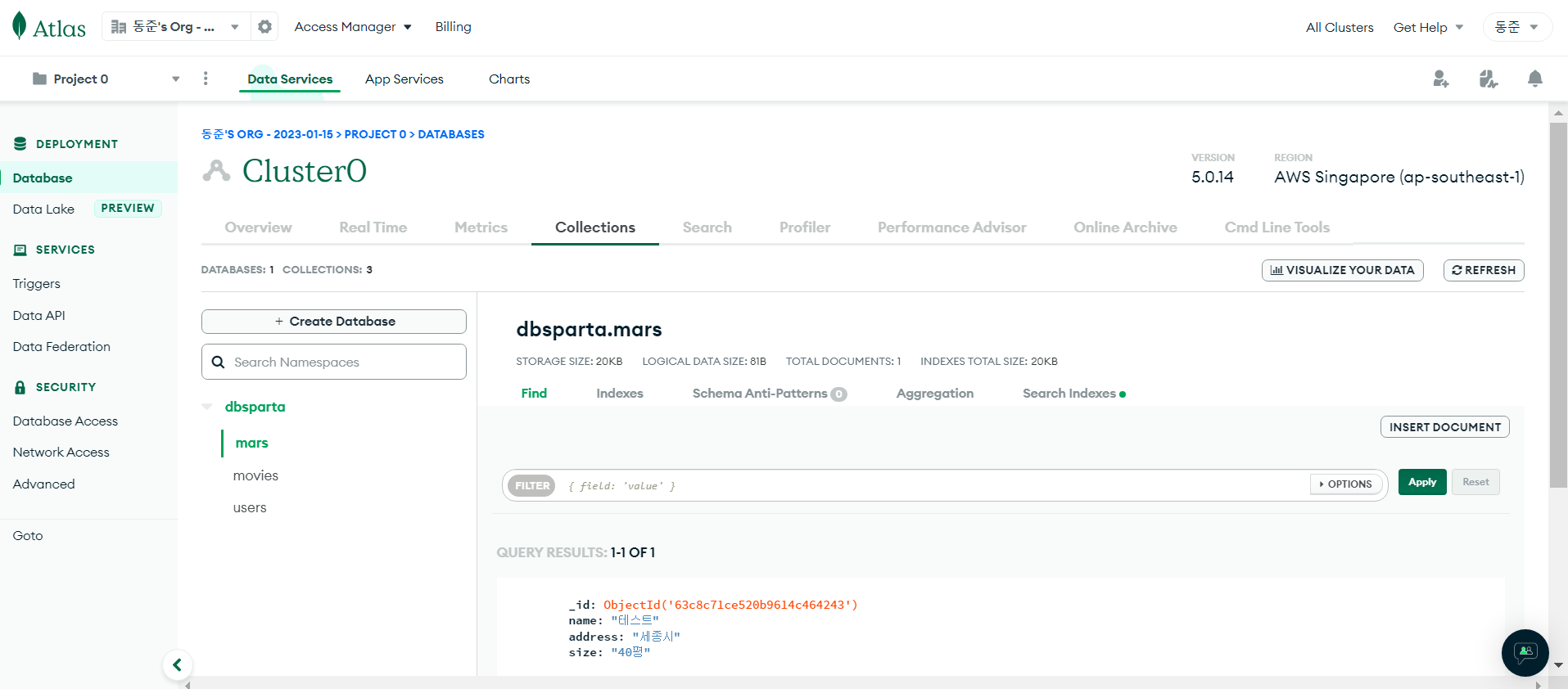Open the Overview tab

[x=258, y=227]
